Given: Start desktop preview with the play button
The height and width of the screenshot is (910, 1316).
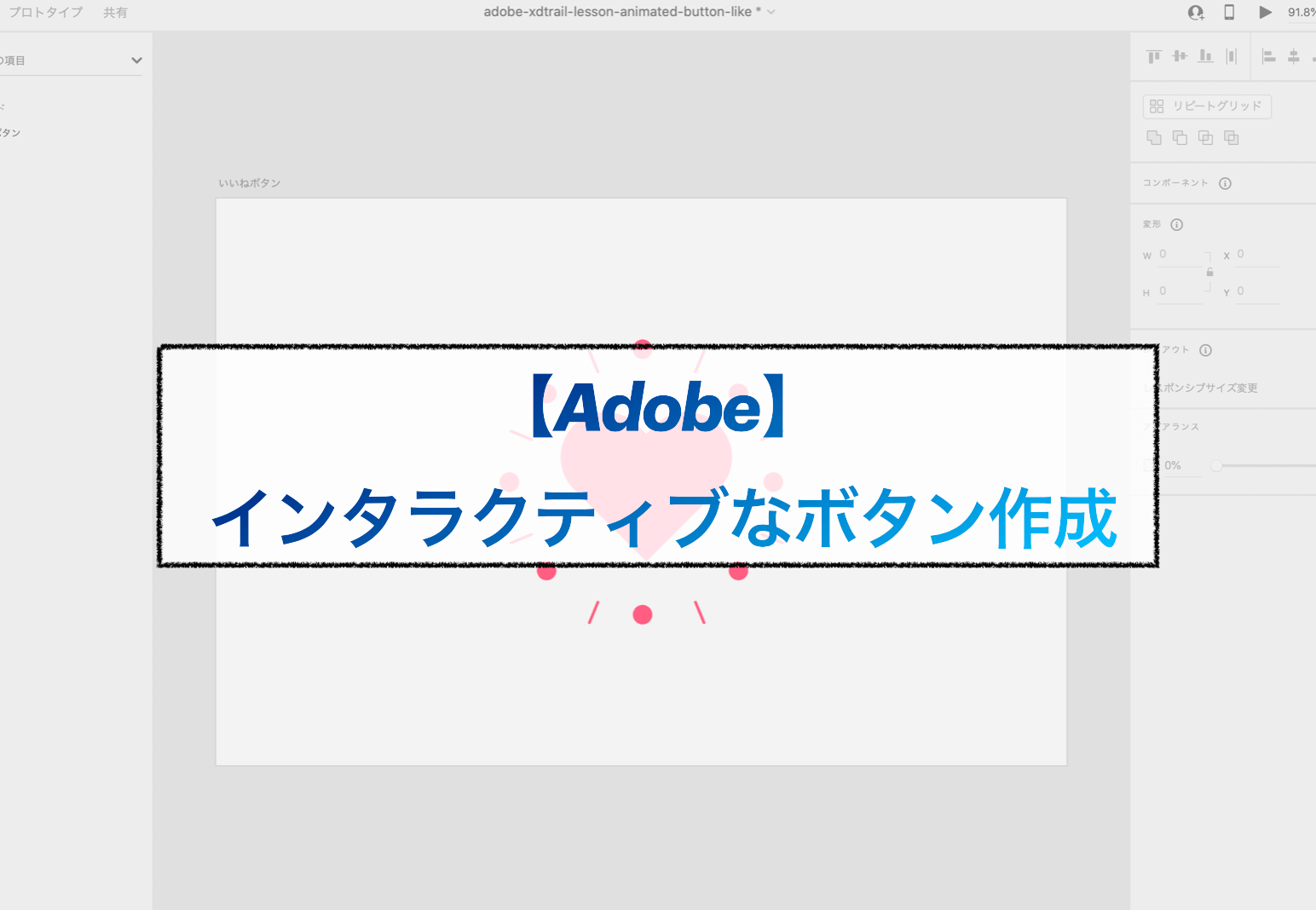Looking at the screenshot, I should [1266, 12].
